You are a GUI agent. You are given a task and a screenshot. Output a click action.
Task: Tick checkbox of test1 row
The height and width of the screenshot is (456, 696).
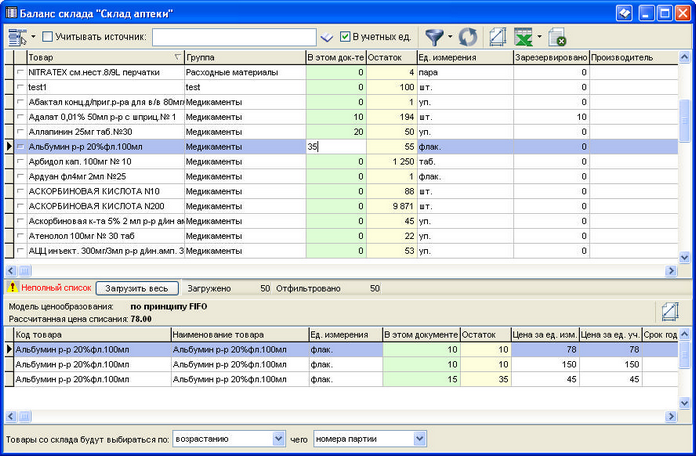click(20, 87)
